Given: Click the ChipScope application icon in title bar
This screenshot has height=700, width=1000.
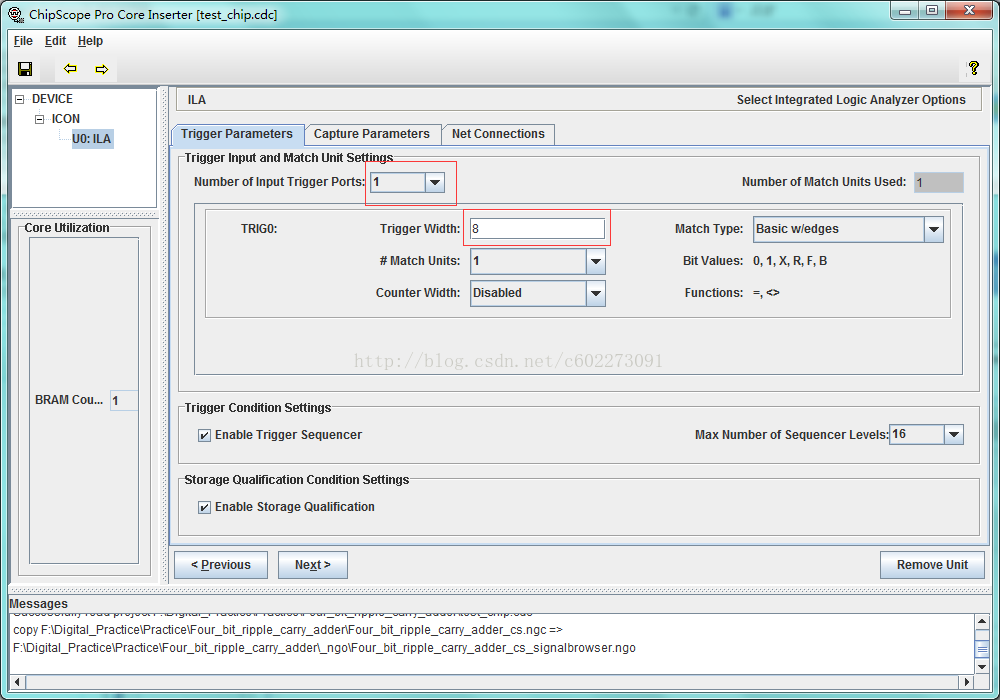Looking at the screenshot, I should click(15, 14).
